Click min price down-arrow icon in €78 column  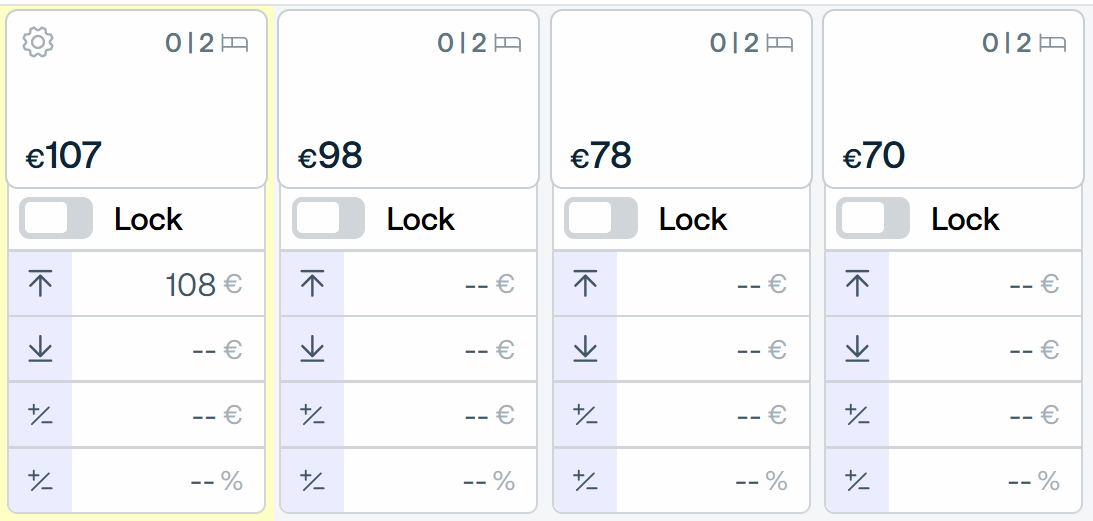585,349
